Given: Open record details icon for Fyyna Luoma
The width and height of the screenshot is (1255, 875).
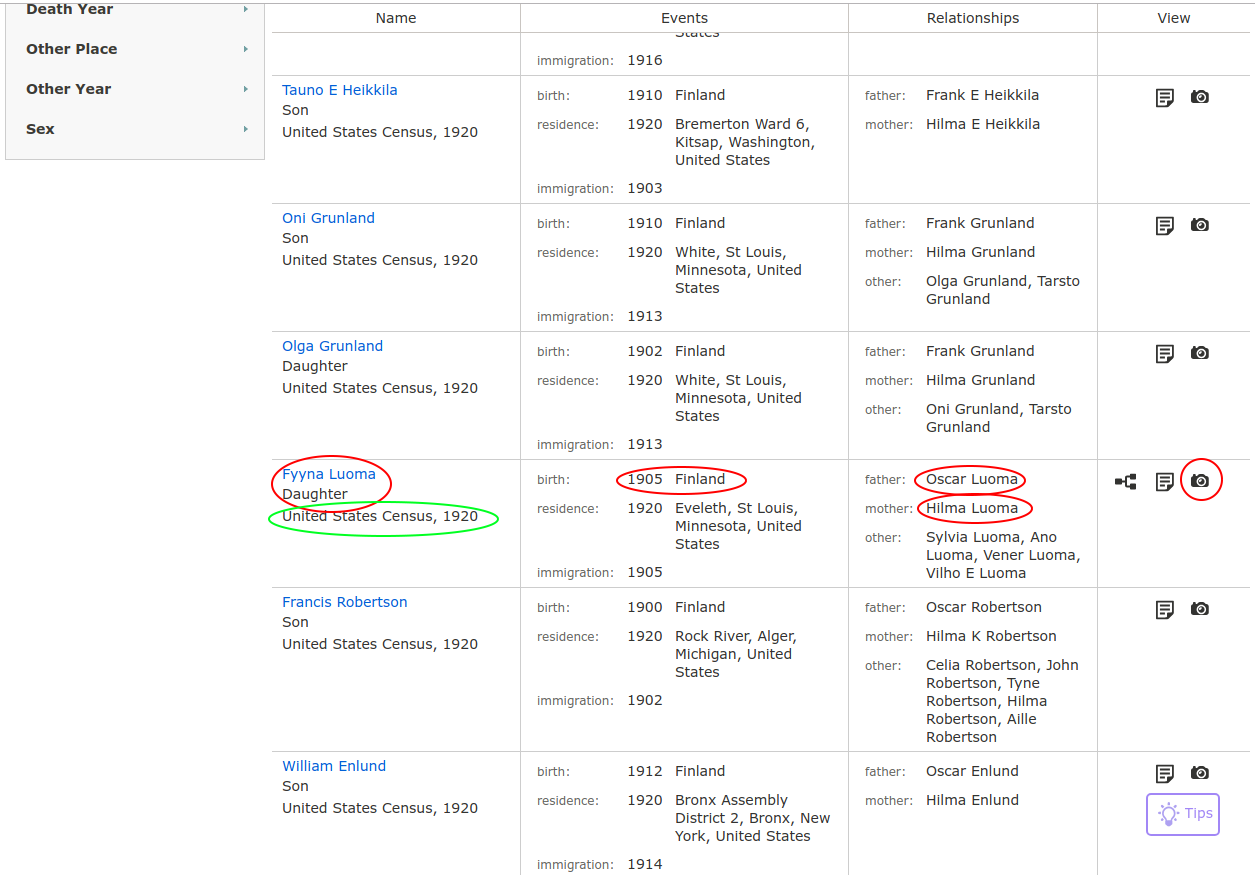Looking at the screenshot, I should coord(1164,481).
